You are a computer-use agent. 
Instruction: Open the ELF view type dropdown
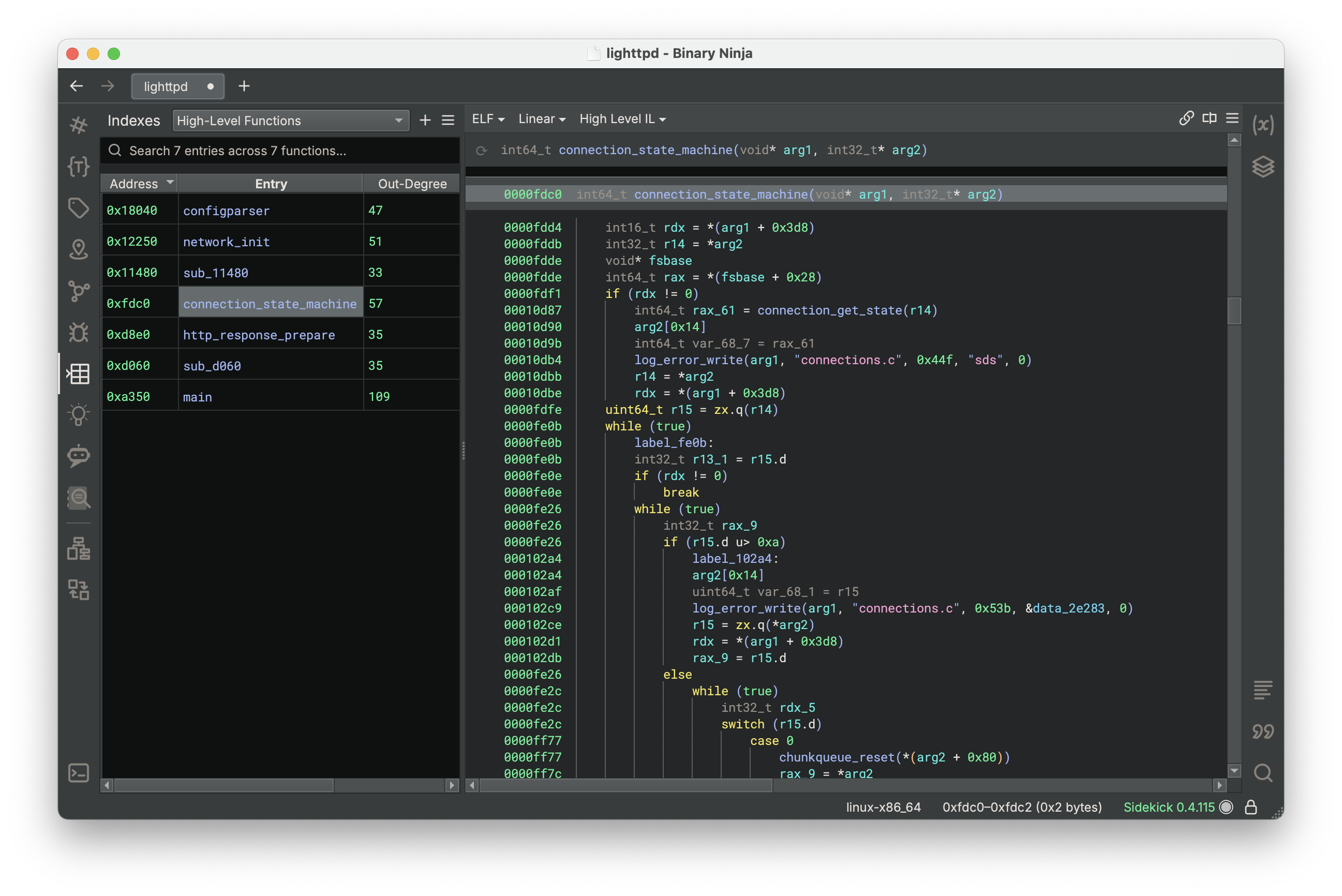coord(488,119)
